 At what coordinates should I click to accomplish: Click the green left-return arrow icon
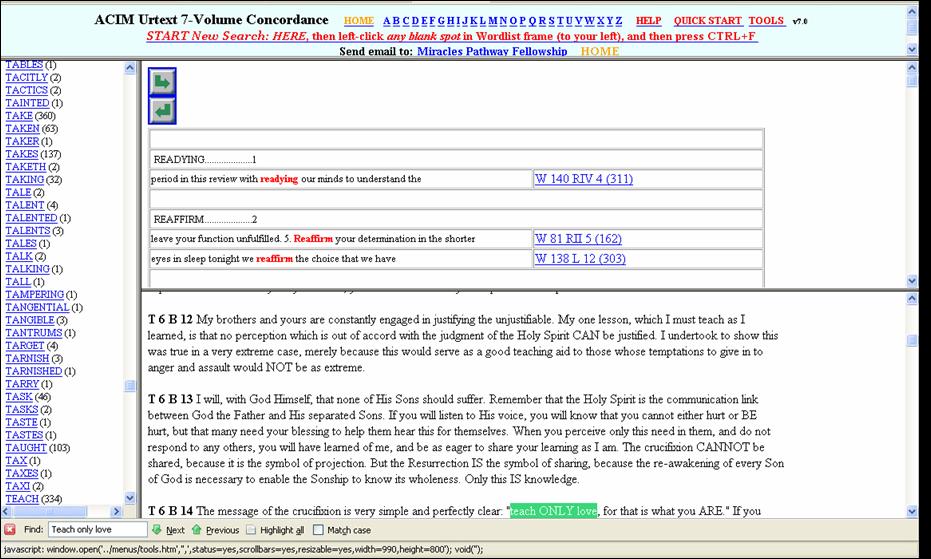pos(163,109)
